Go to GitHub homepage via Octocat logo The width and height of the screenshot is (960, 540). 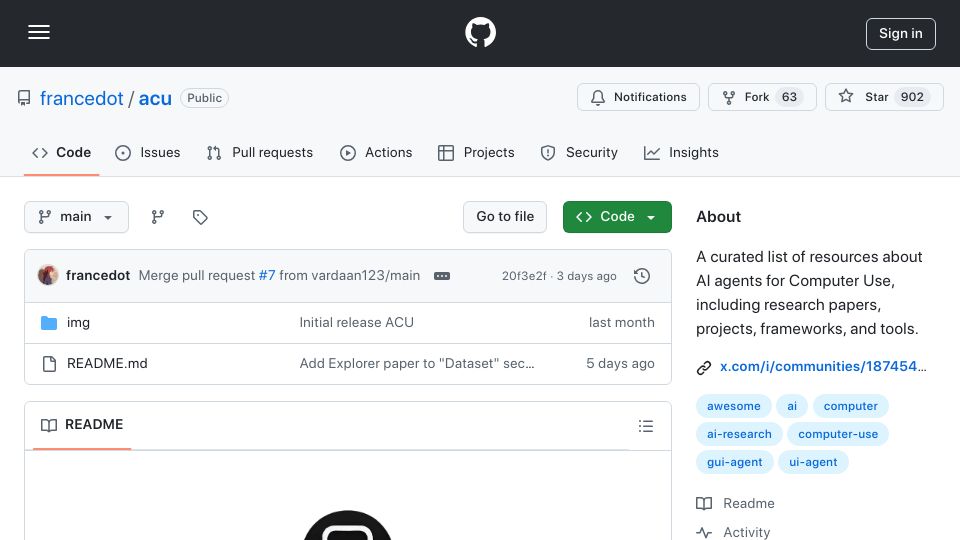tap(480, 32)
